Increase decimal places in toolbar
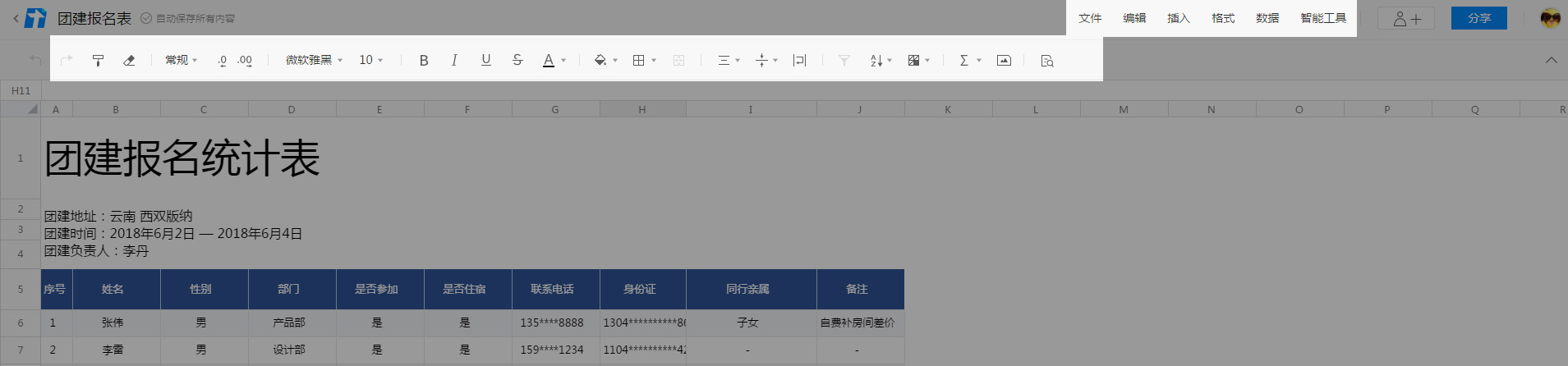Viewport: 1568px width, 366px height. [x=245, y=60]
